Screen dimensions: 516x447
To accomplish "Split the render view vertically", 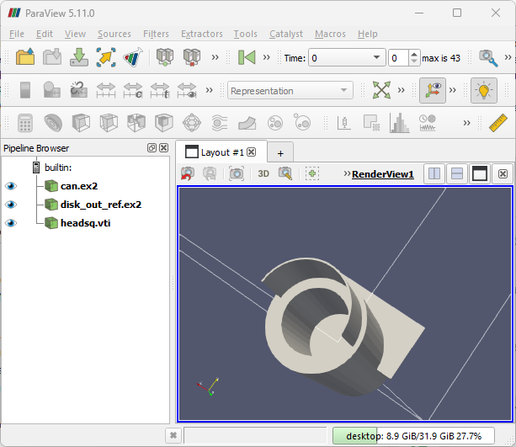I will [457, 174].
